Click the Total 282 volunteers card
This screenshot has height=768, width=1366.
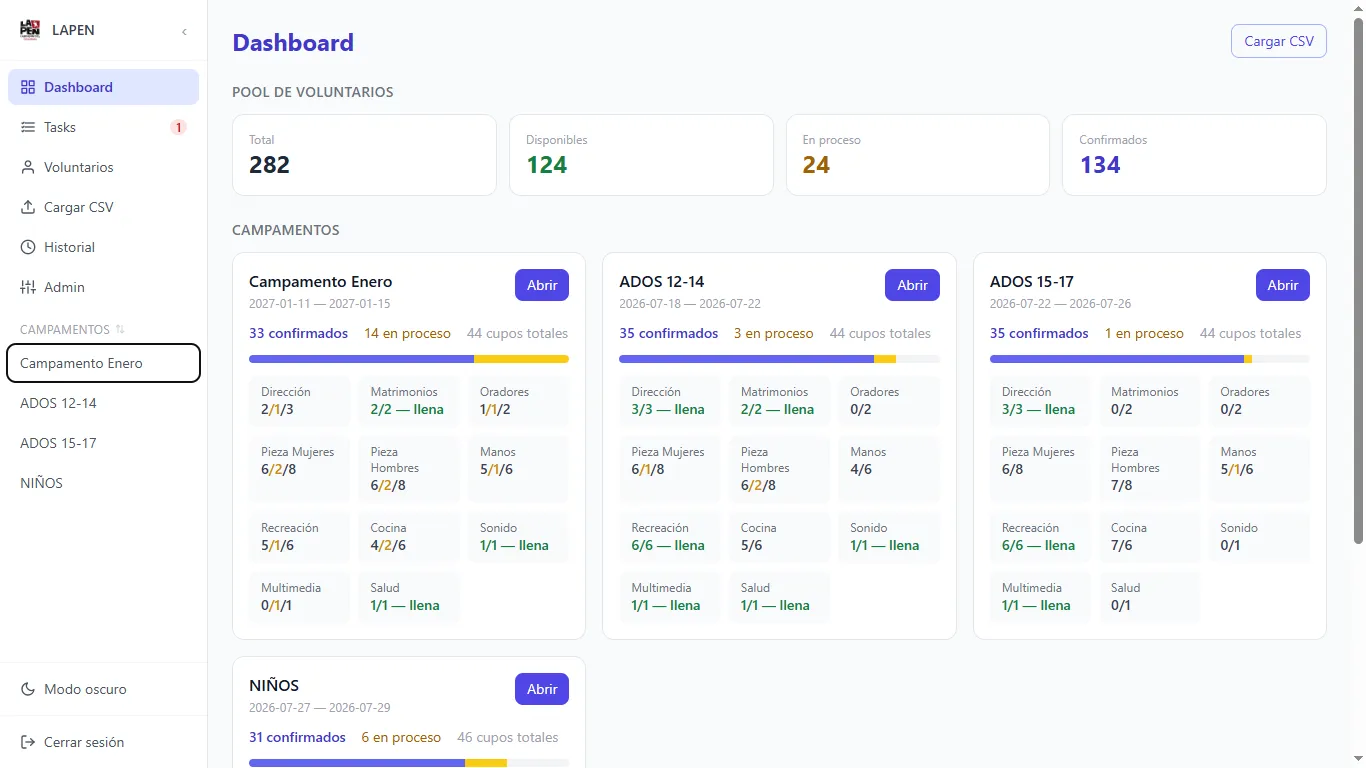tap(364, 155)
